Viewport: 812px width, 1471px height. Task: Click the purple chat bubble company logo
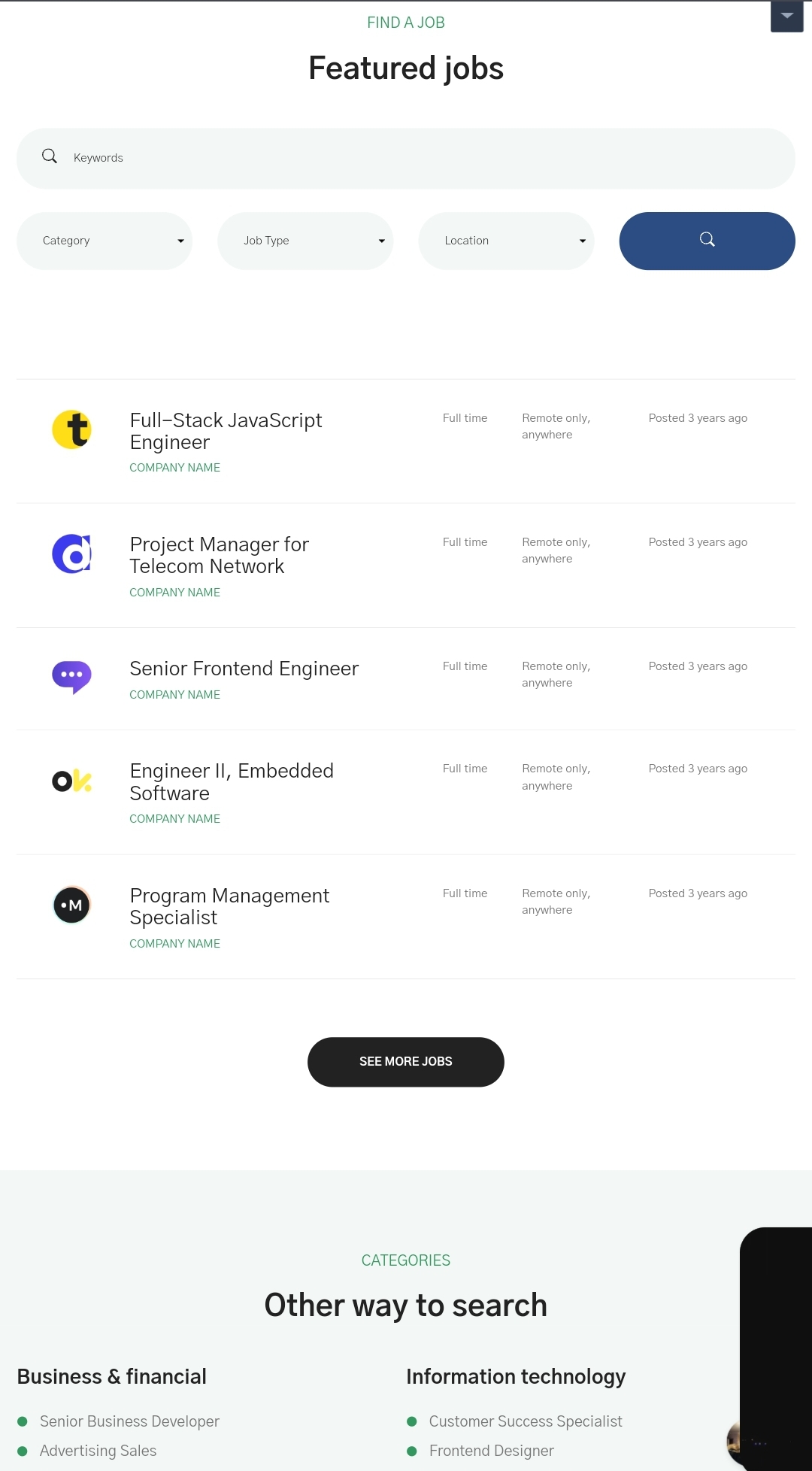pyautogui.click(x=71, y=677)
